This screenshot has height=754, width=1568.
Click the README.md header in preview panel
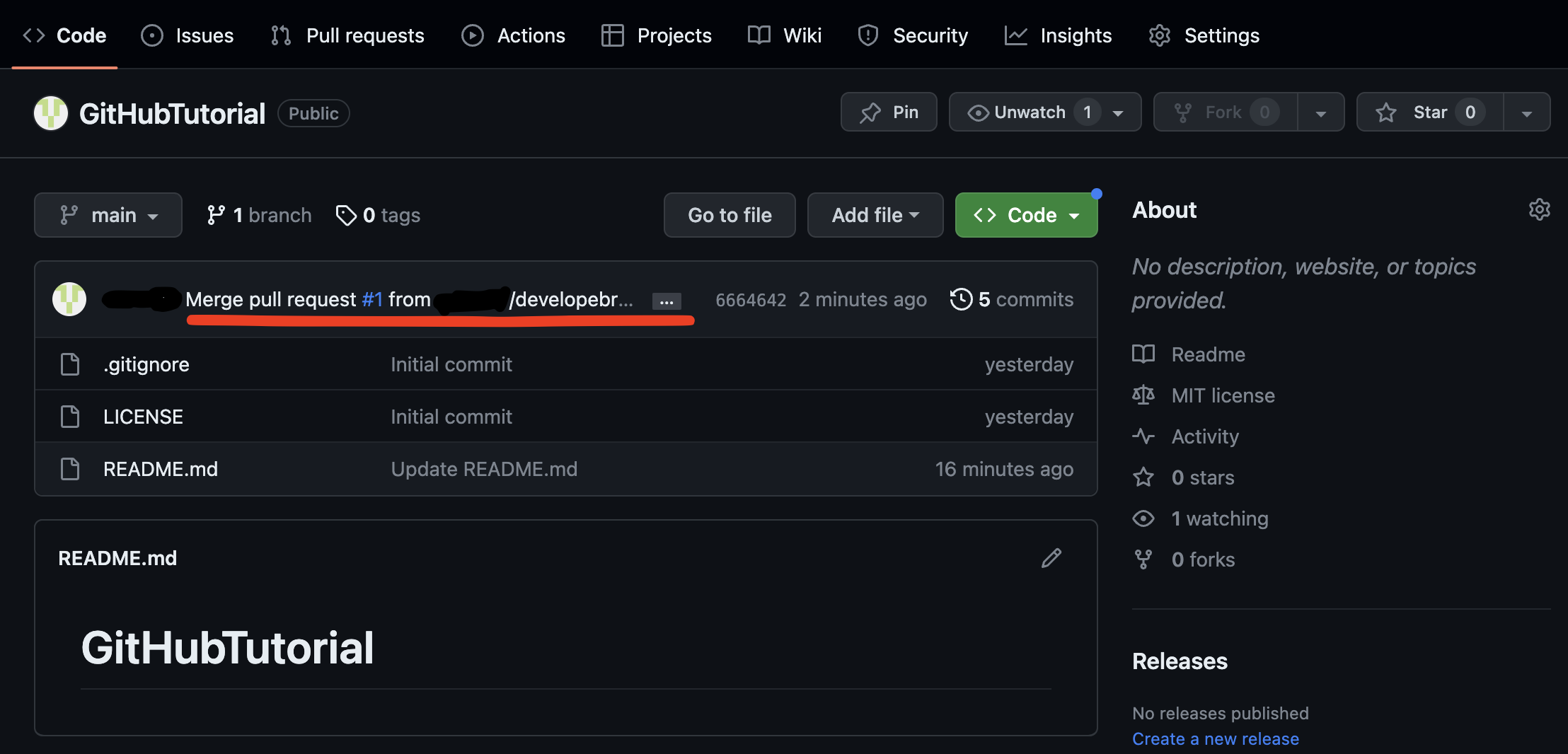pyautogui.click(x=117, y=558)
